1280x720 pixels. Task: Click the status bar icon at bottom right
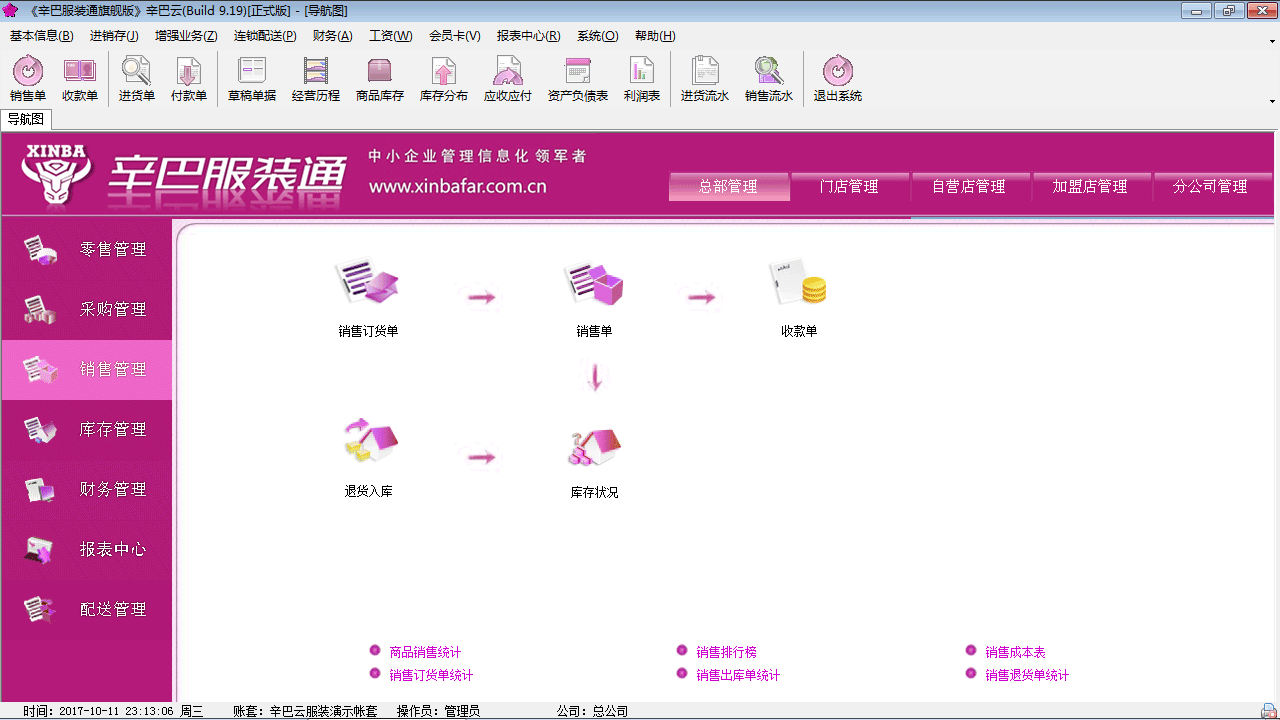click(x=1269, y=711)
